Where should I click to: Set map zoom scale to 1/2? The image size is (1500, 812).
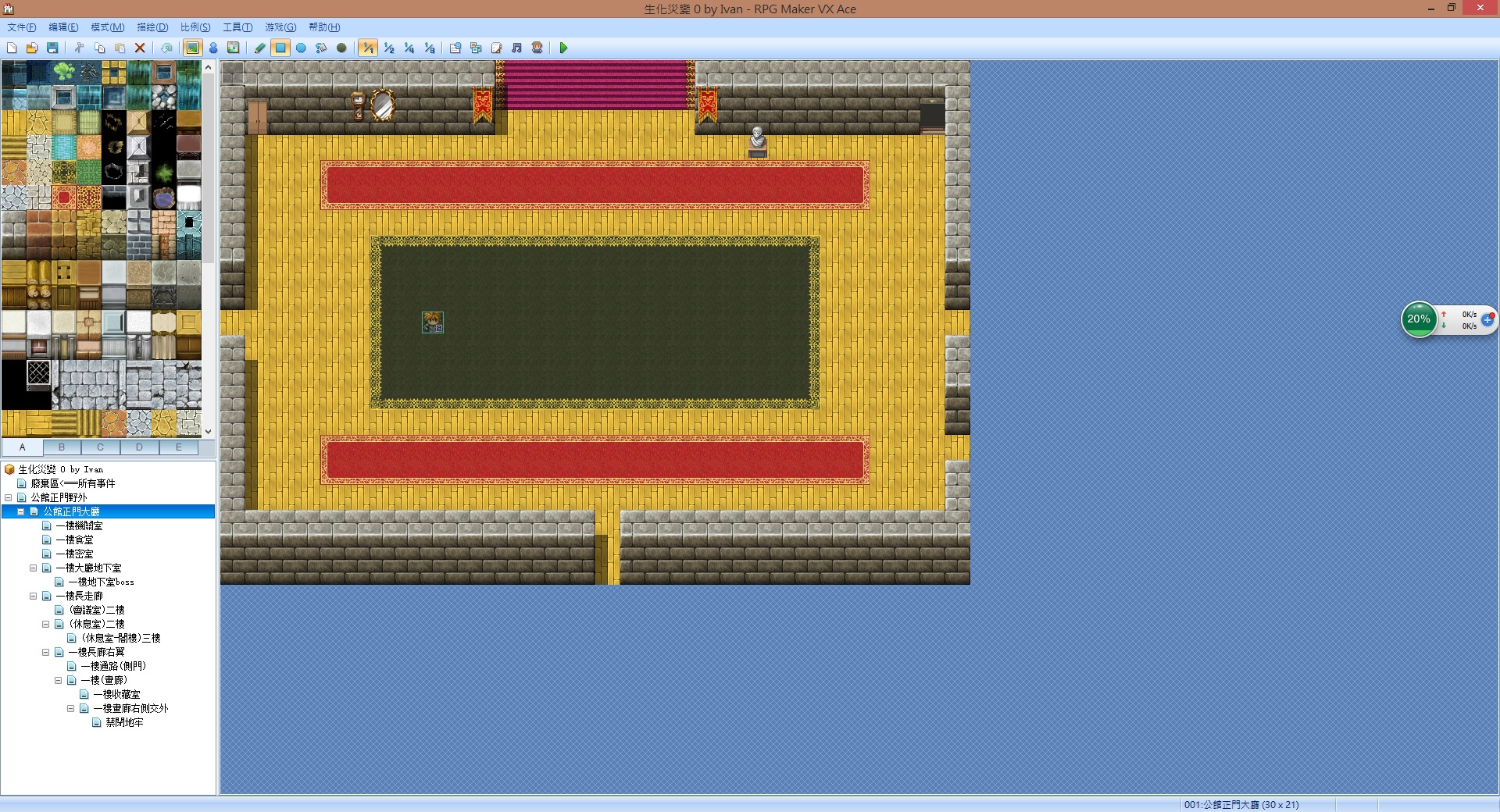(x=388, y=48)
